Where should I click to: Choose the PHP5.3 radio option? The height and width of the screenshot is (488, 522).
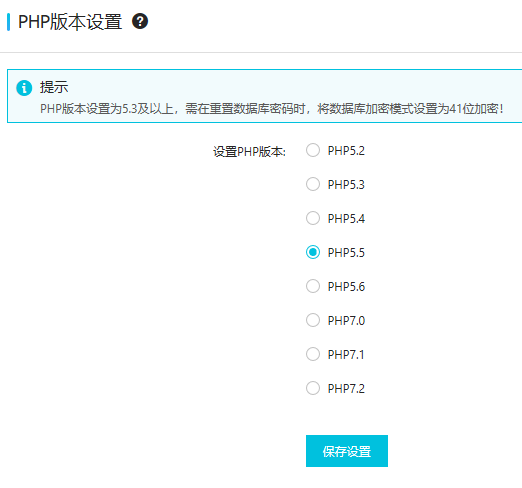pos(313,184)
